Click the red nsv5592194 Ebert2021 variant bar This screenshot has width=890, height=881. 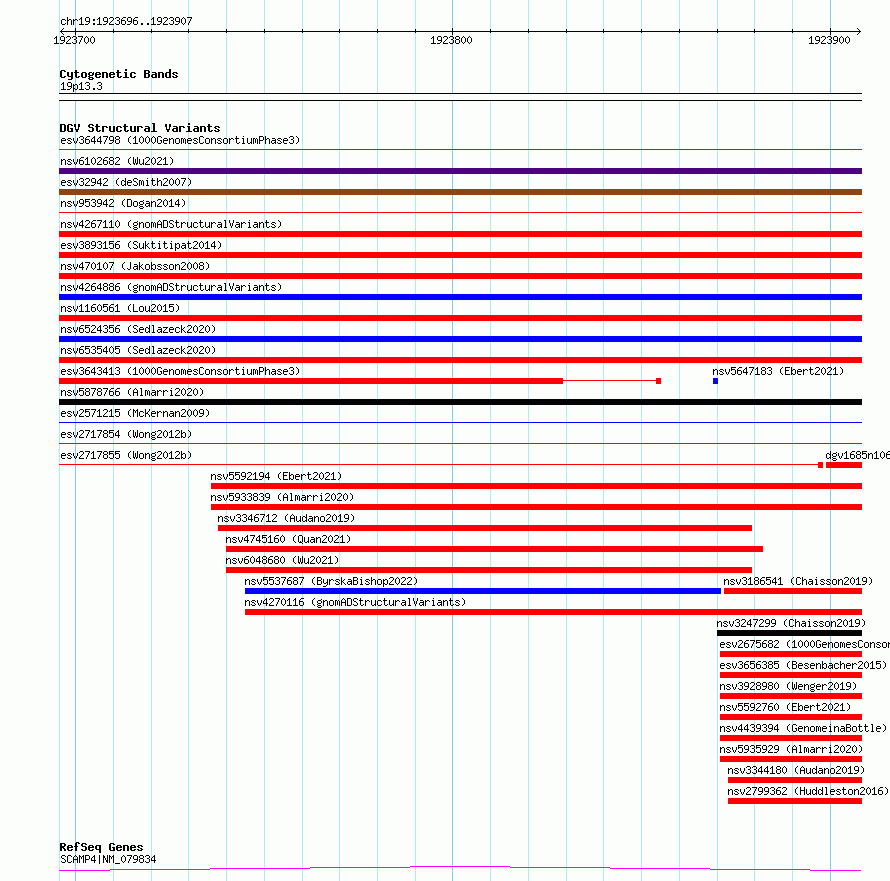coord(536,486)
